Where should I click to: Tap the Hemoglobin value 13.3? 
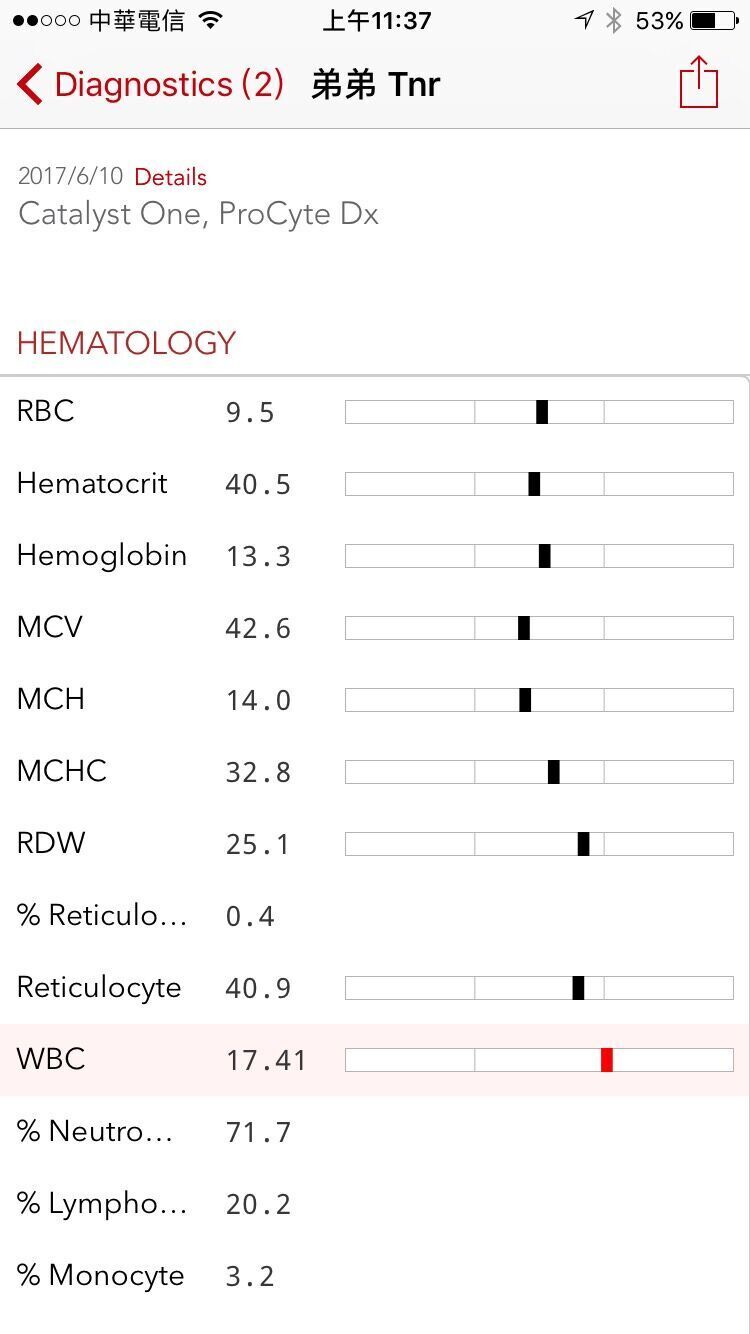(258, 556)
